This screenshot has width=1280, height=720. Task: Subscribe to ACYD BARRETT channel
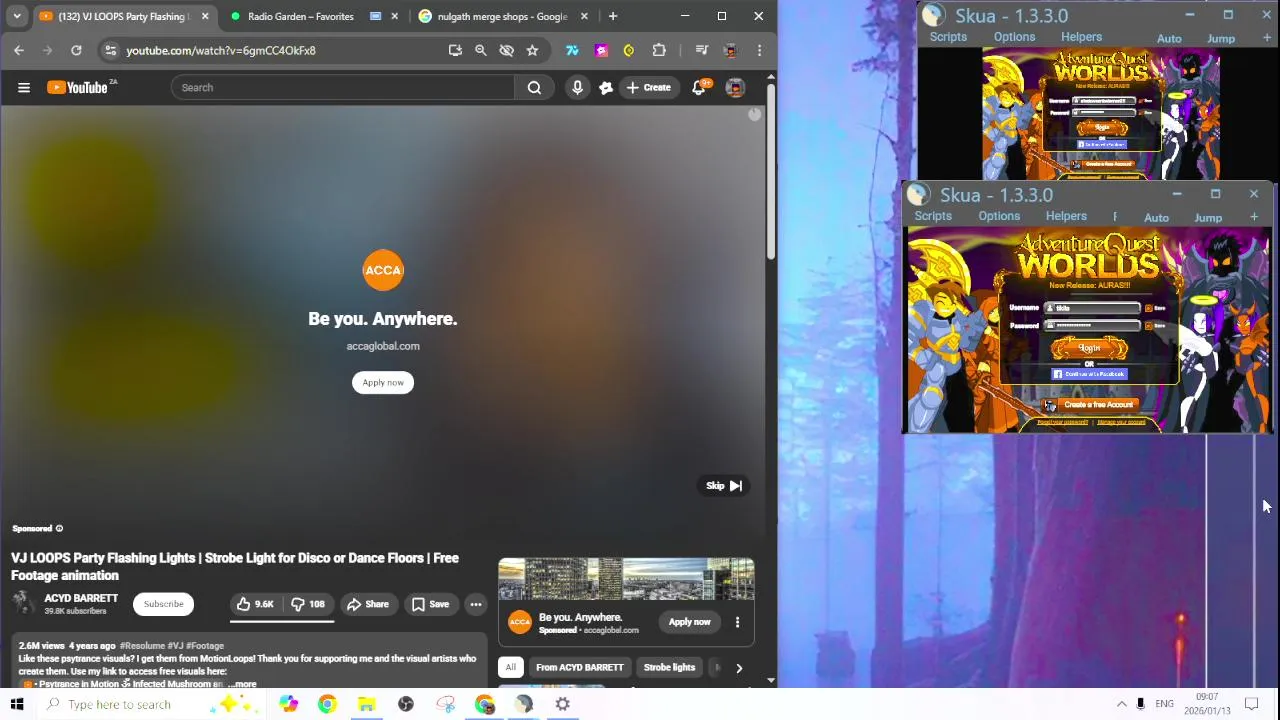(163, 604)
